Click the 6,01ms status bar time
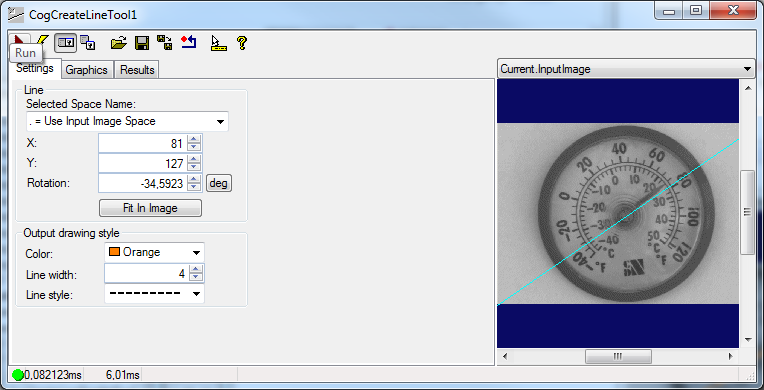Viewport: 764px width, 390px height. [x=123, y=375]
